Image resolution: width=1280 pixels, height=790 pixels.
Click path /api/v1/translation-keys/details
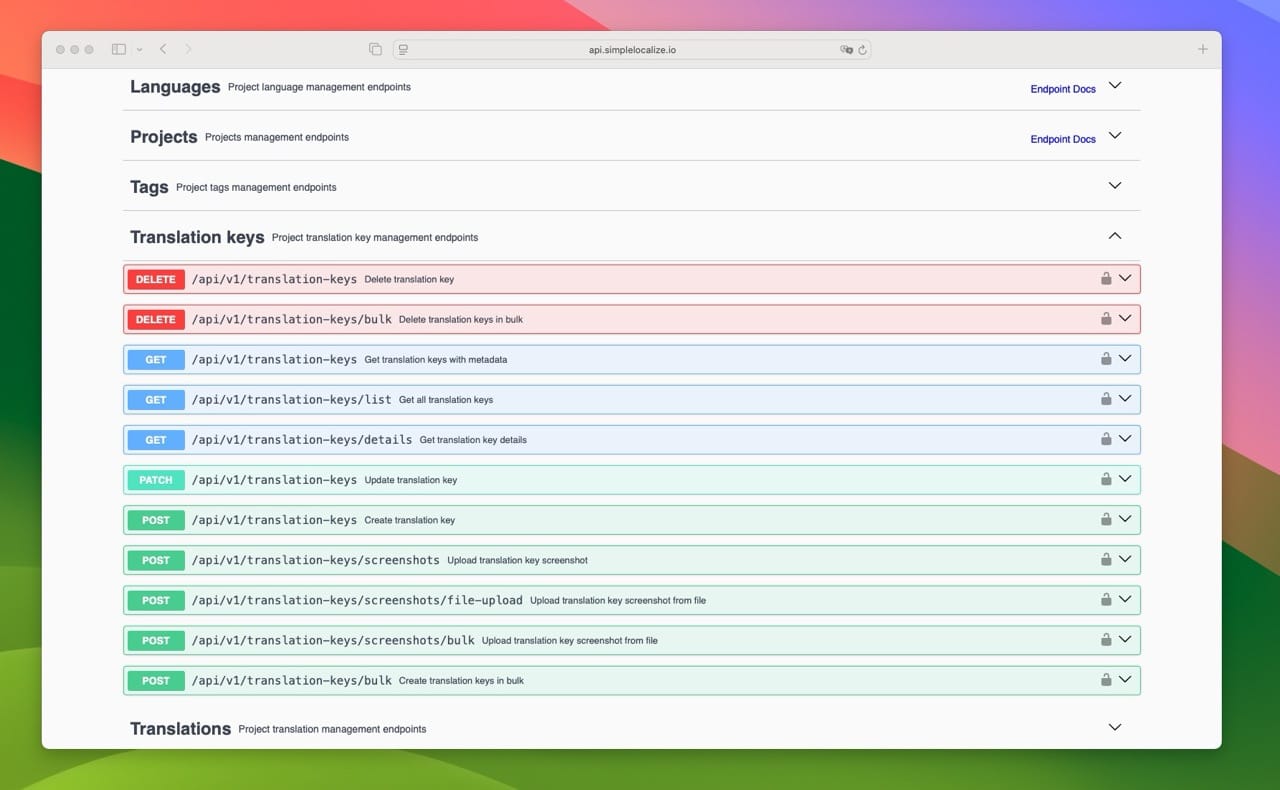pyautogui.click(x=302, y=440)
